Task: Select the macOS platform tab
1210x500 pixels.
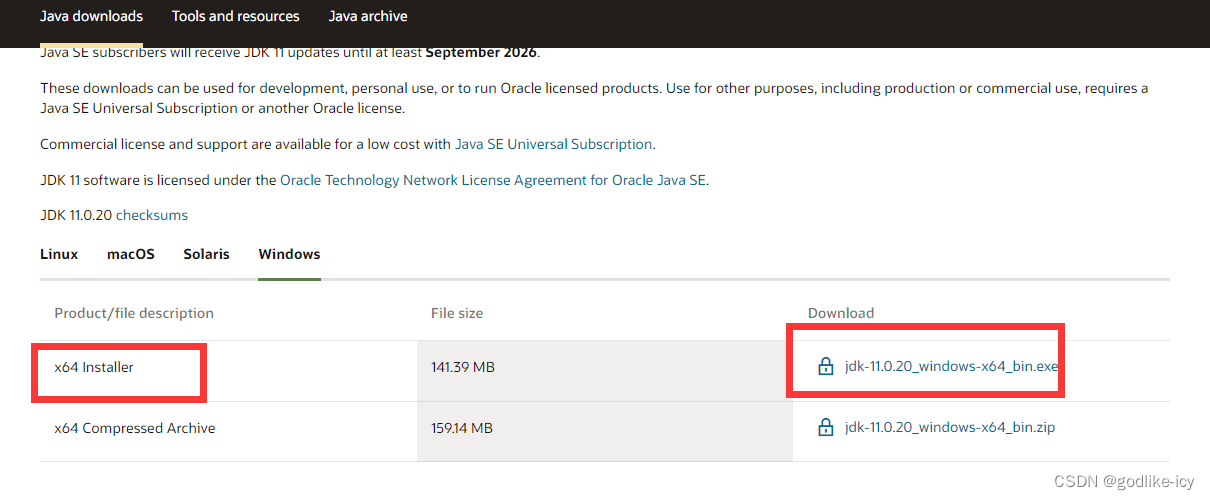Action: tap(131, 254)
